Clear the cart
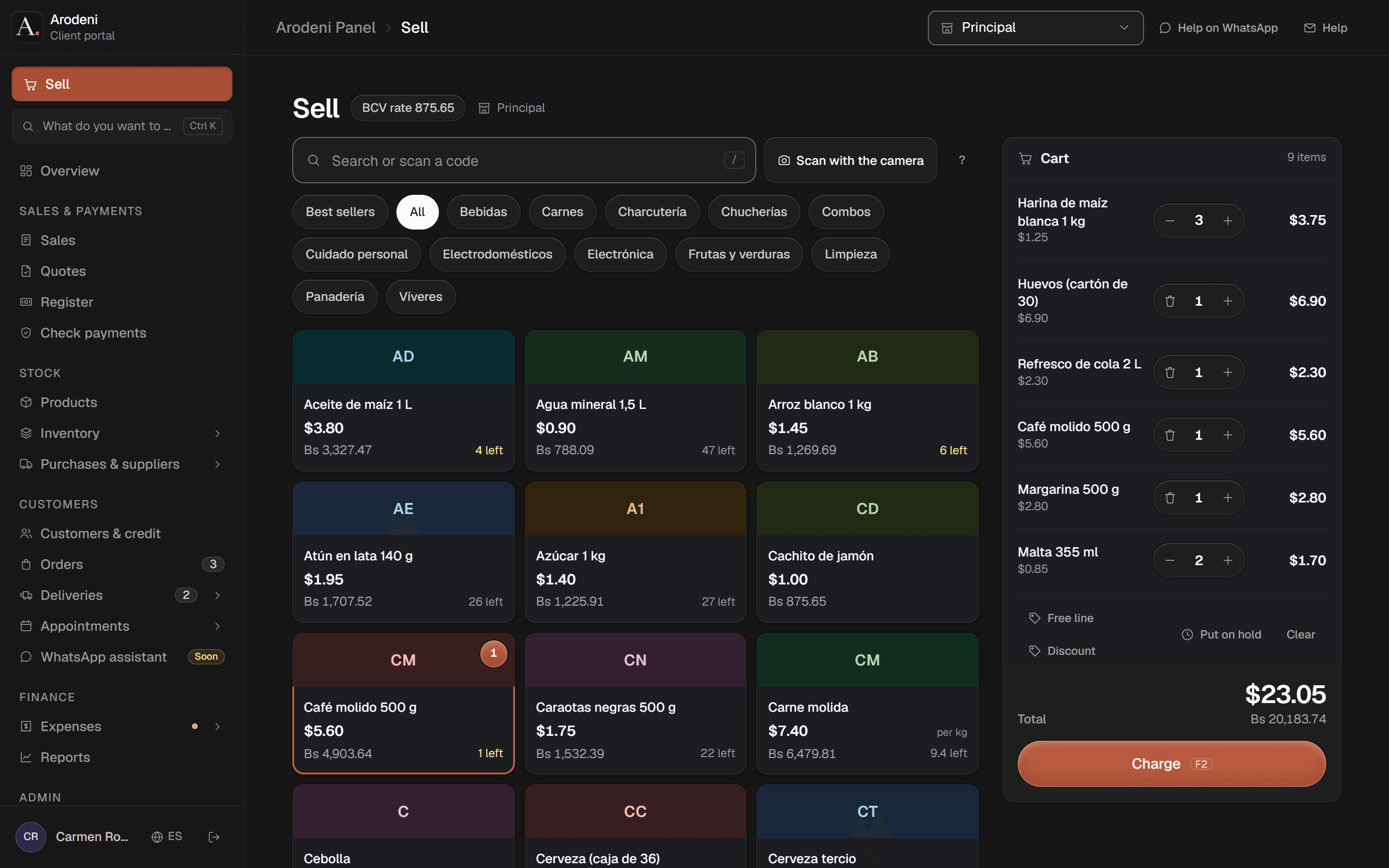The width and height of the screenshot is (1389, 868). [1301, 634]
